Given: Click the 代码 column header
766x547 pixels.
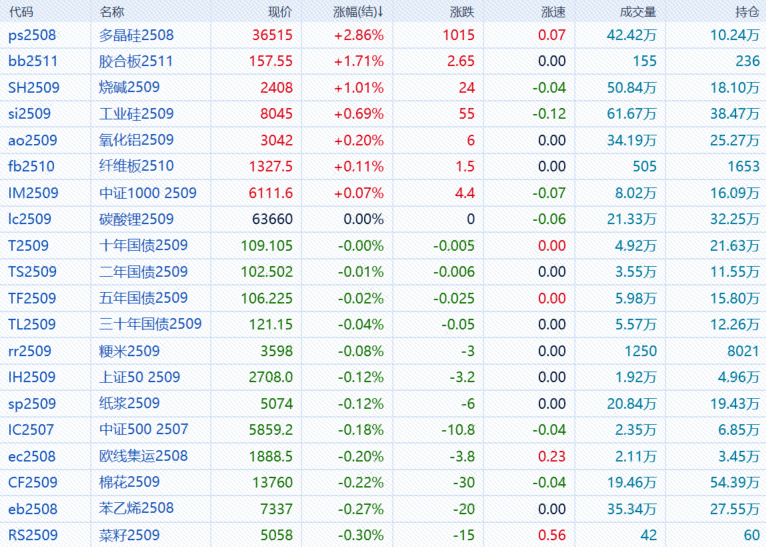Looking at the screenshot, I should 20,12.
